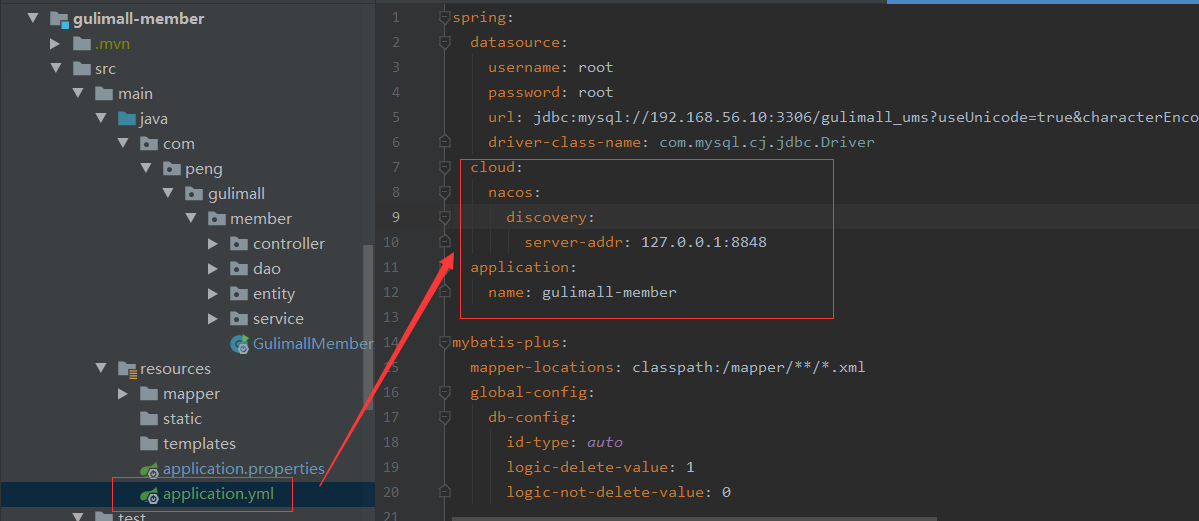Click the gulimall-member module folder icon
This screenshot has width=1199, height=521.
(x=58, y=19)
